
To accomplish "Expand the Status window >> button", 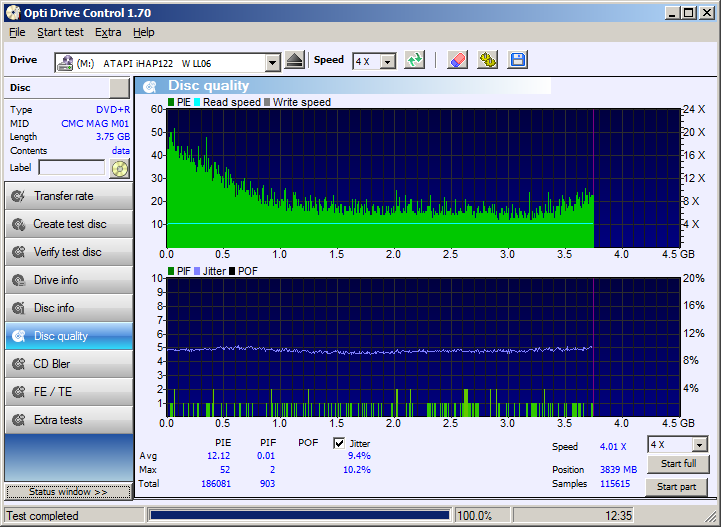I will [68, 492].
